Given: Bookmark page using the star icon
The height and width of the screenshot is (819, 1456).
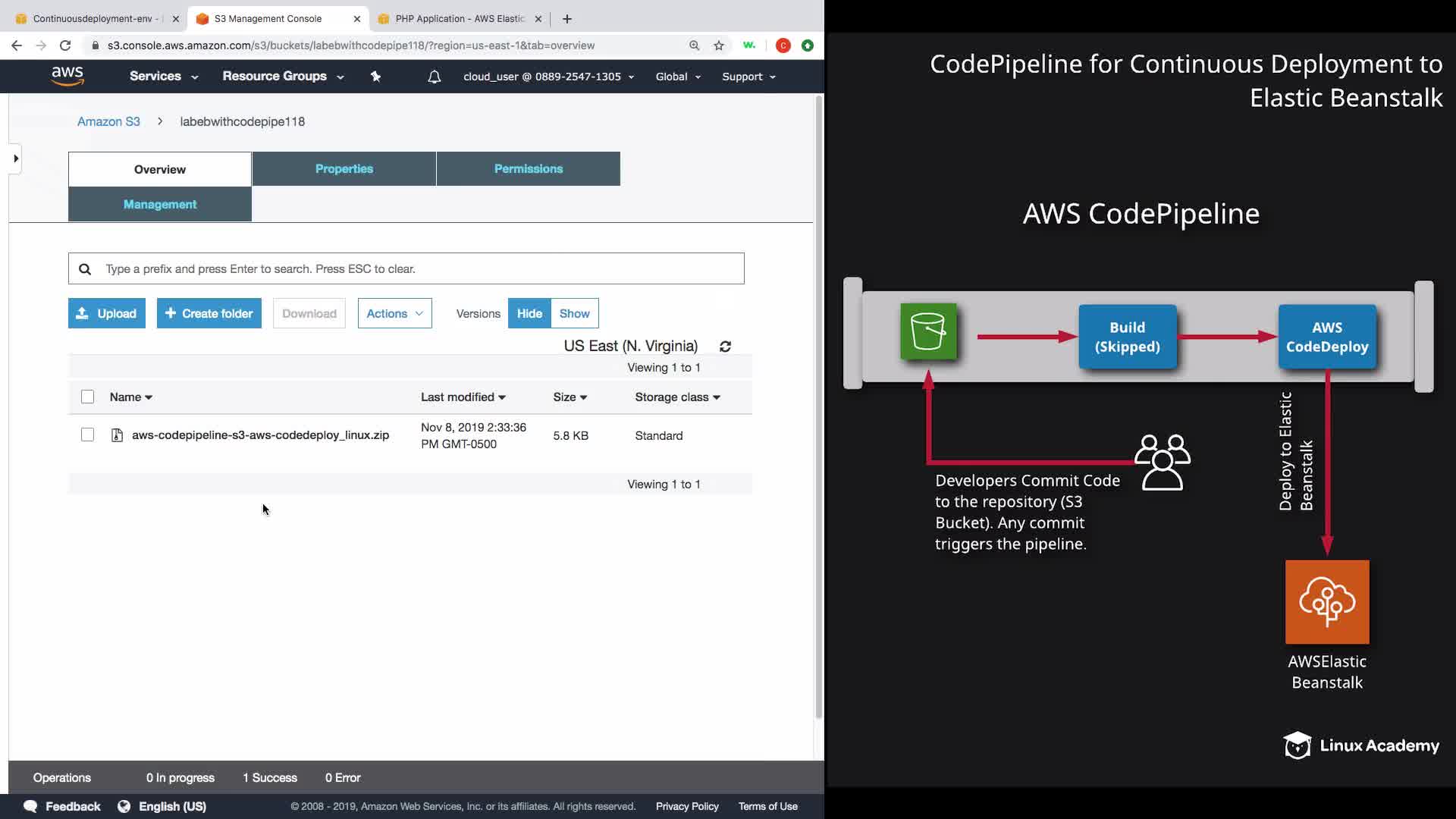Looking at the screenshot, I should pyautogui.click(x=719, y=45).
